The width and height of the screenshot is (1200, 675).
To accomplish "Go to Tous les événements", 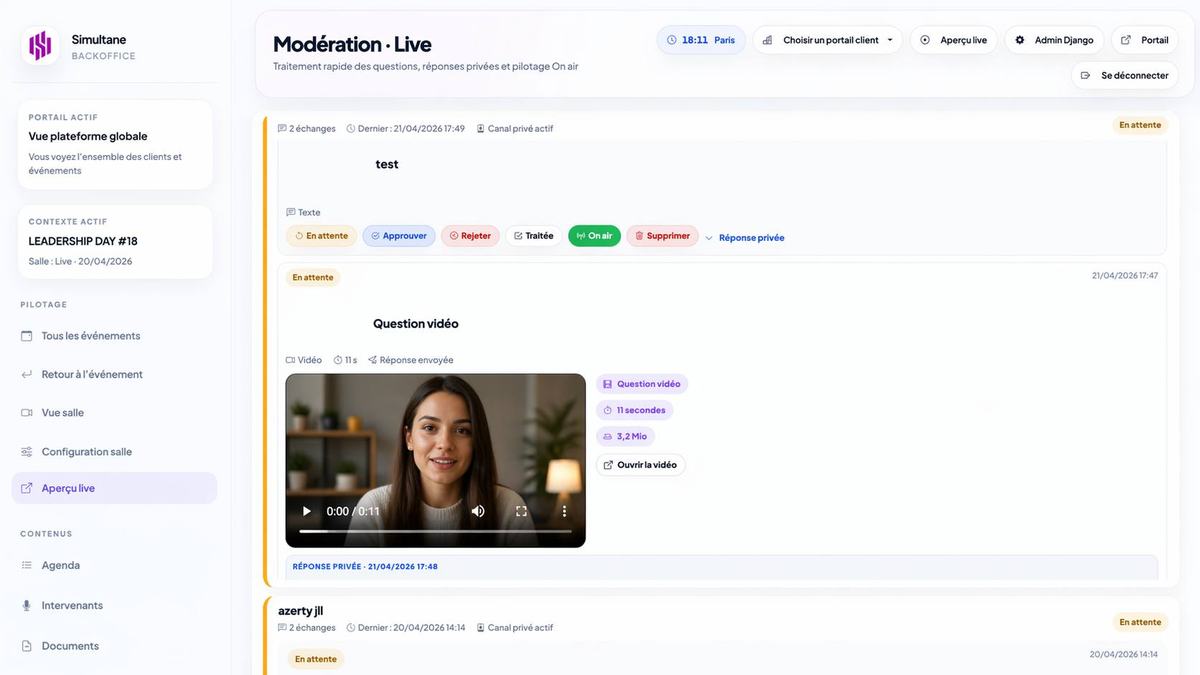I will 90,336.
